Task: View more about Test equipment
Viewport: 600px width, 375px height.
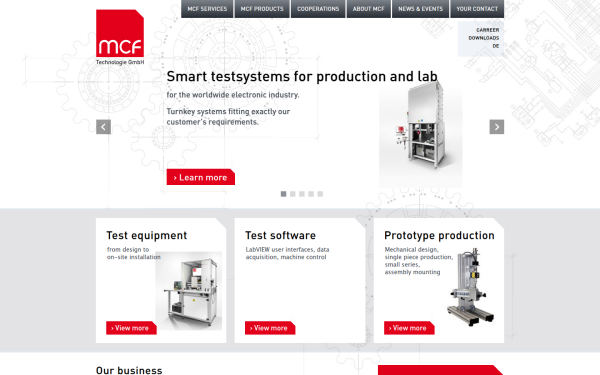Action: [131, 328]
